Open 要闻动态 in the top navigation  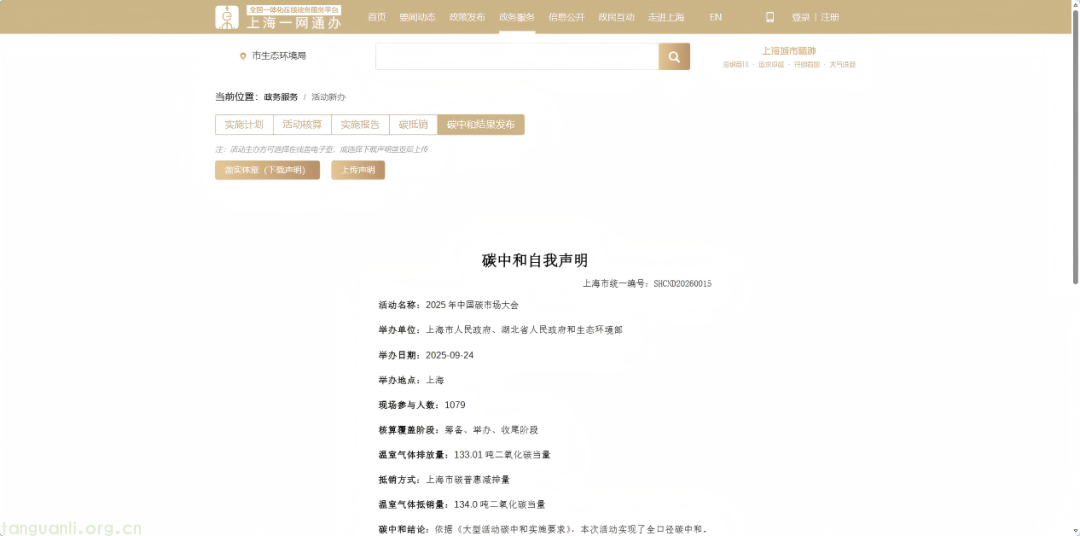click(417, 17)
